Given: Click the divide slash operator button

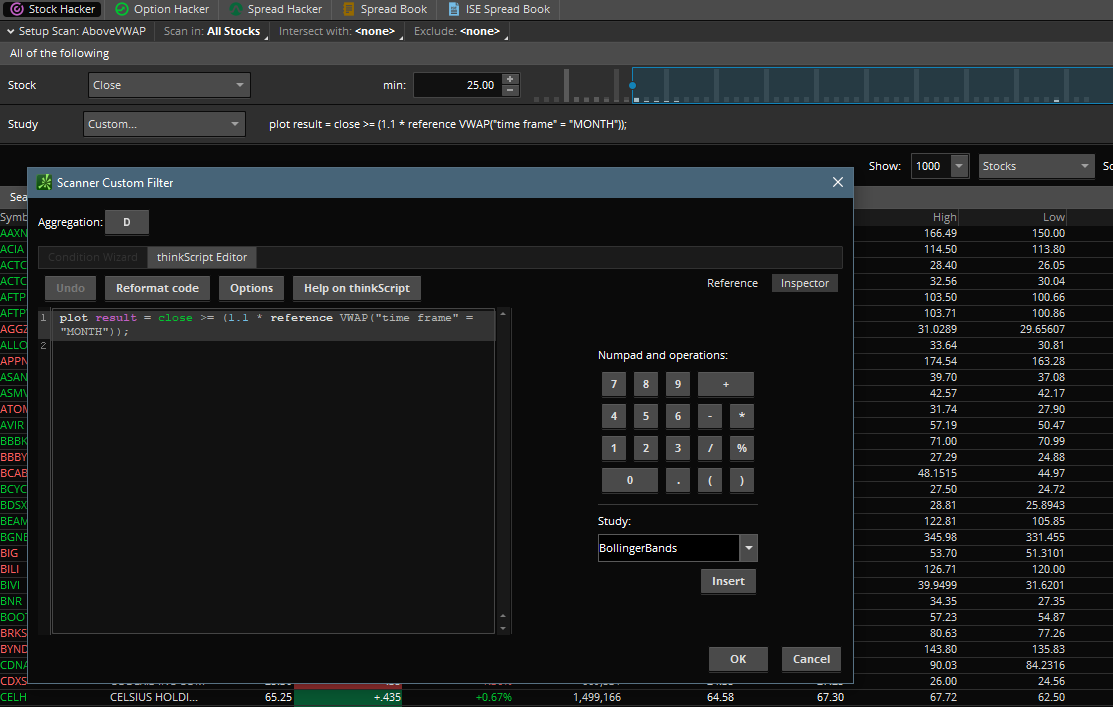Looking at the screenshot, I should (x=710, y=448).
